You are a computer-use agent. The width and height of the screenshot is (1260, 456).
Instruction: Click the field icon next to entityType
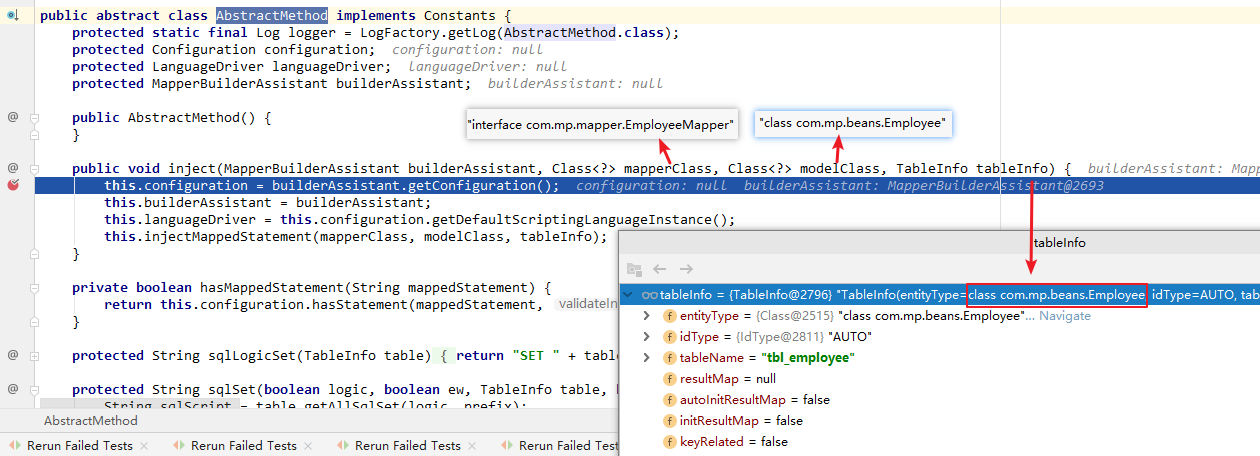pyautogui.click(x=670, y=316)
